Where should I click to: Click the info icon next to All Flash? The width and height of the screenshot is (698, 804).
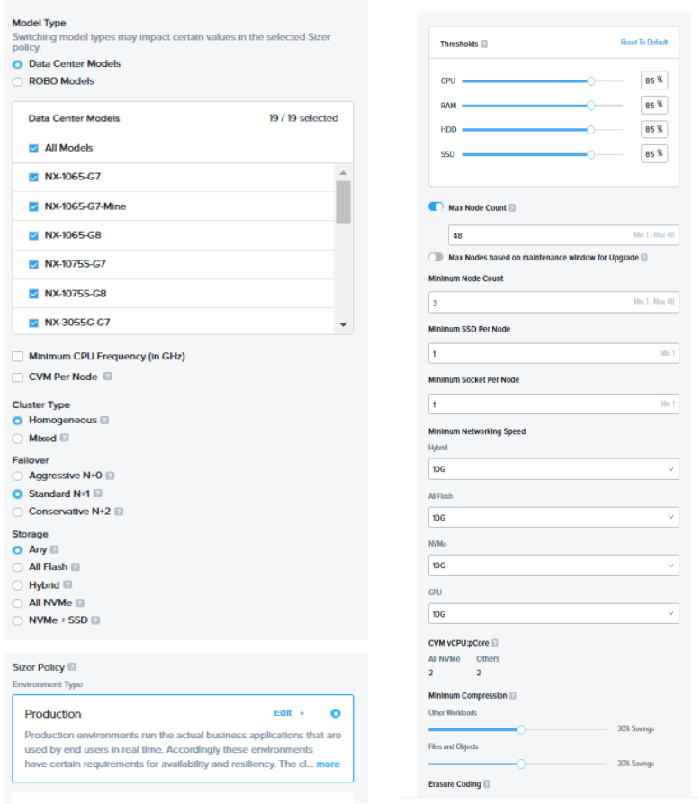75,567
